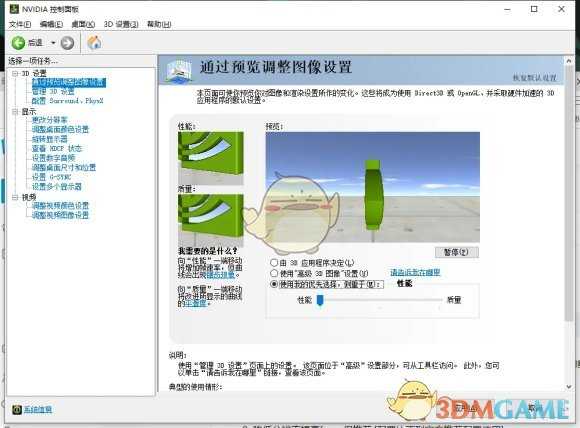580x428 pixels.
Task: Open the 文件(F) menu
Action: point(20,24)
